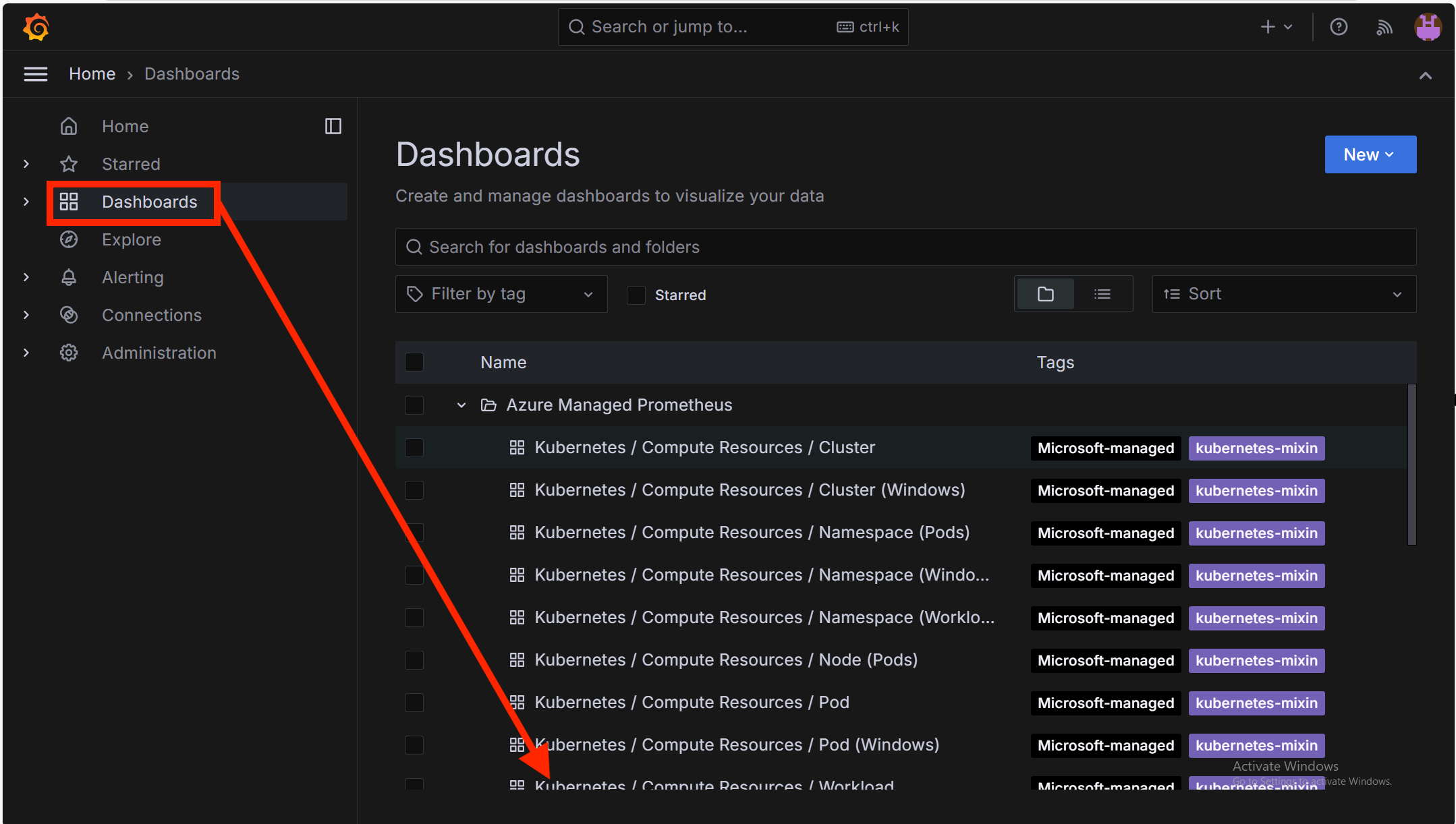Expand the Connections section arrow in sidebar

point(26,315)
